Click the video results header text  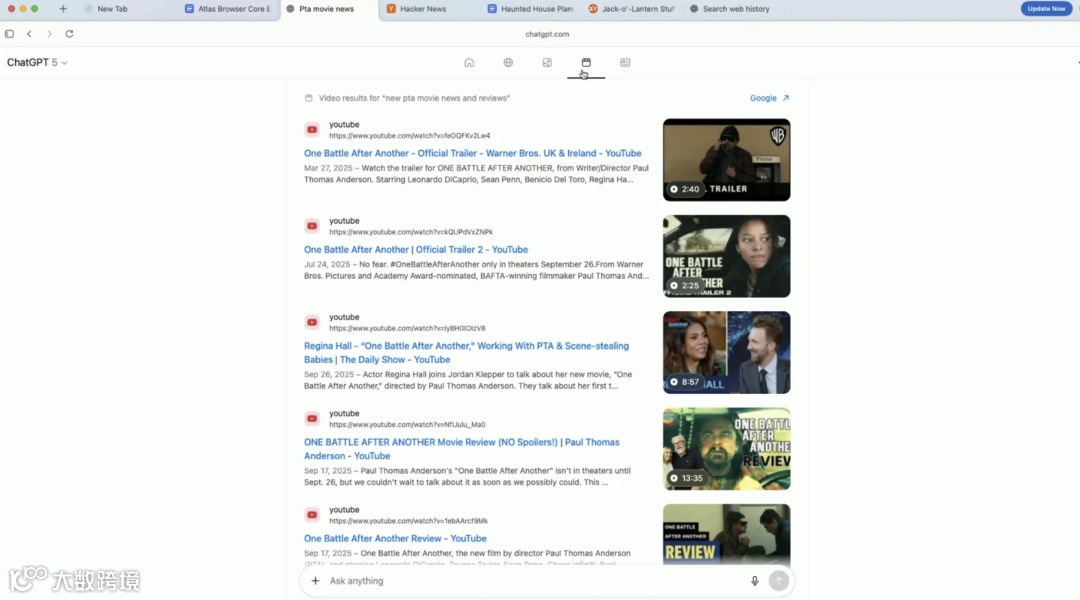[x=414, y=99]
